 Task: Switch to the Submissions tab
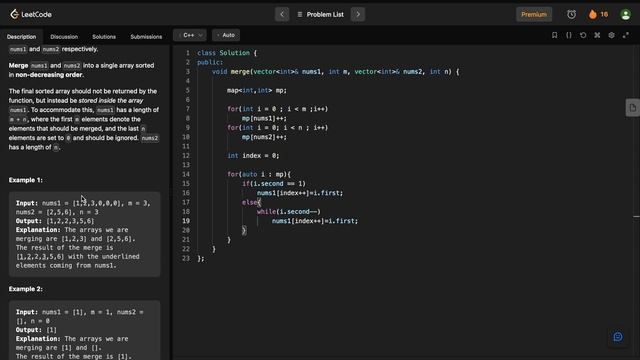146,37
